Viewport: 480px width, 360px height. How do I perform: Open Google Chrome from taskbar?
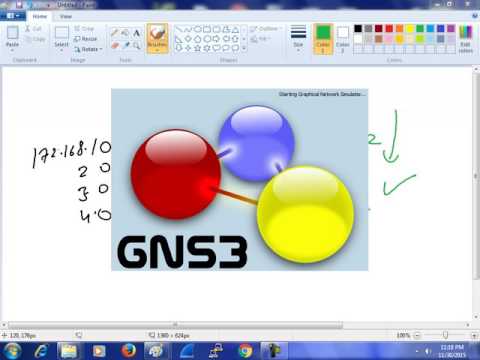tap(245, 351)
